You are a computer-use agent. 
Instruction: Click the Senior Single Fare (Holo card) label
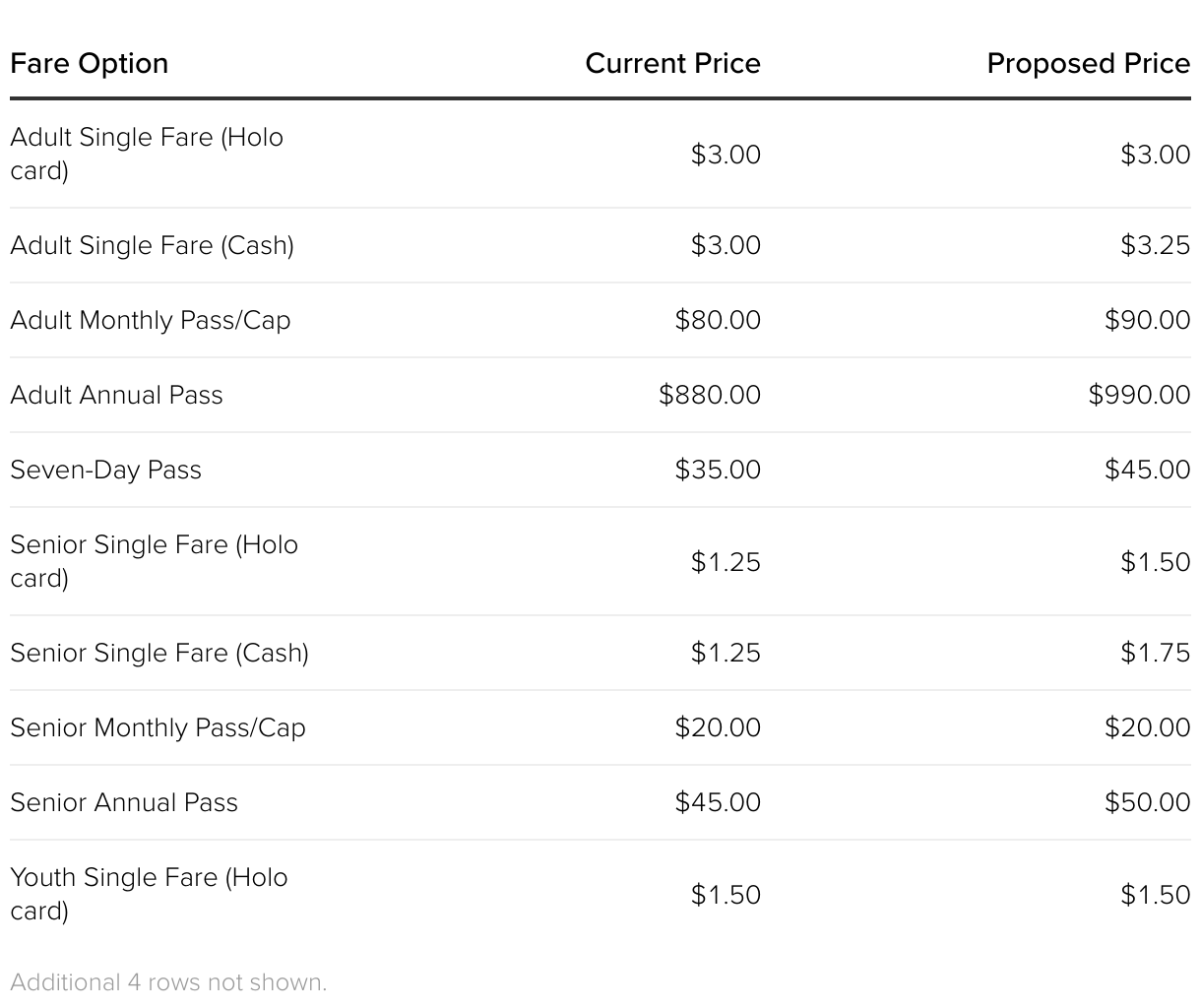pyautogui.click(x=154, y=561)
